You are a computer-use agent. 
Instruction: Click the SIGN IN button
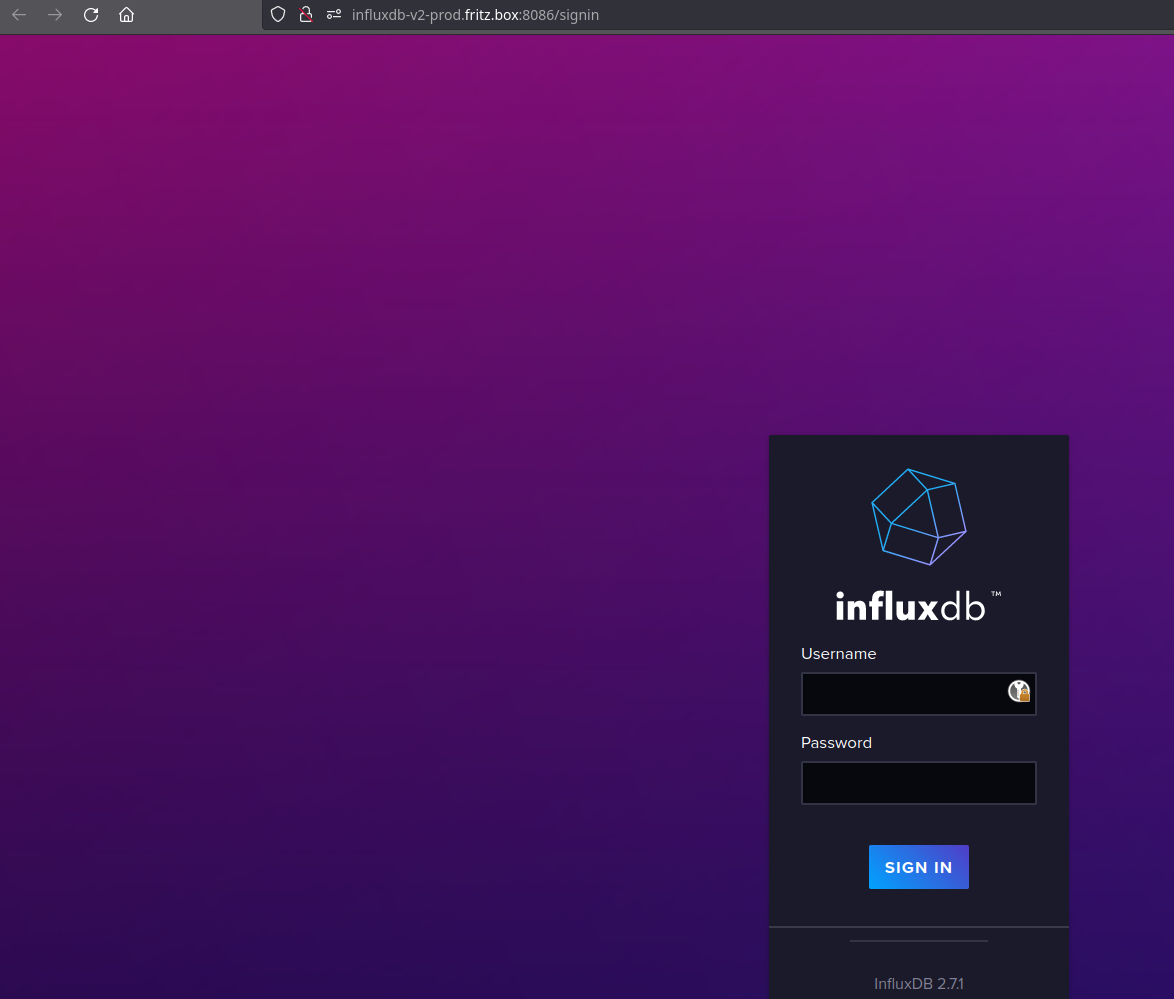(x=919, y=867)
